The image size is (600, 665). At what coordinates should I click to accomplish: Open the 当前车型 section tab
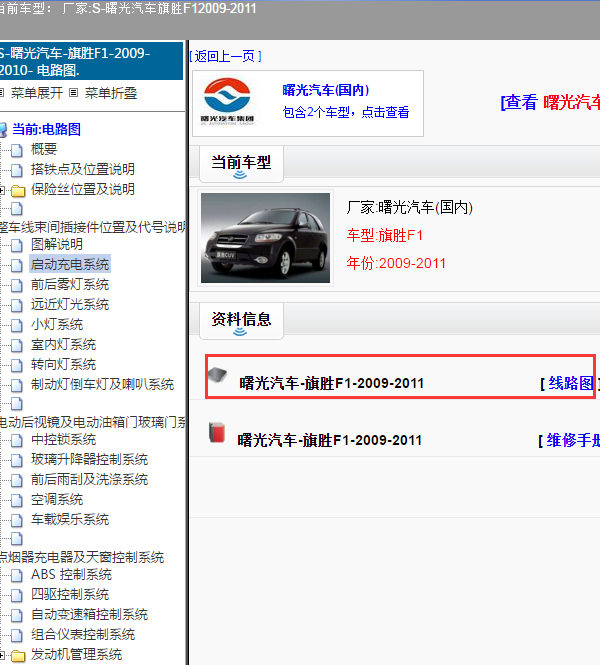coord(241,164)
